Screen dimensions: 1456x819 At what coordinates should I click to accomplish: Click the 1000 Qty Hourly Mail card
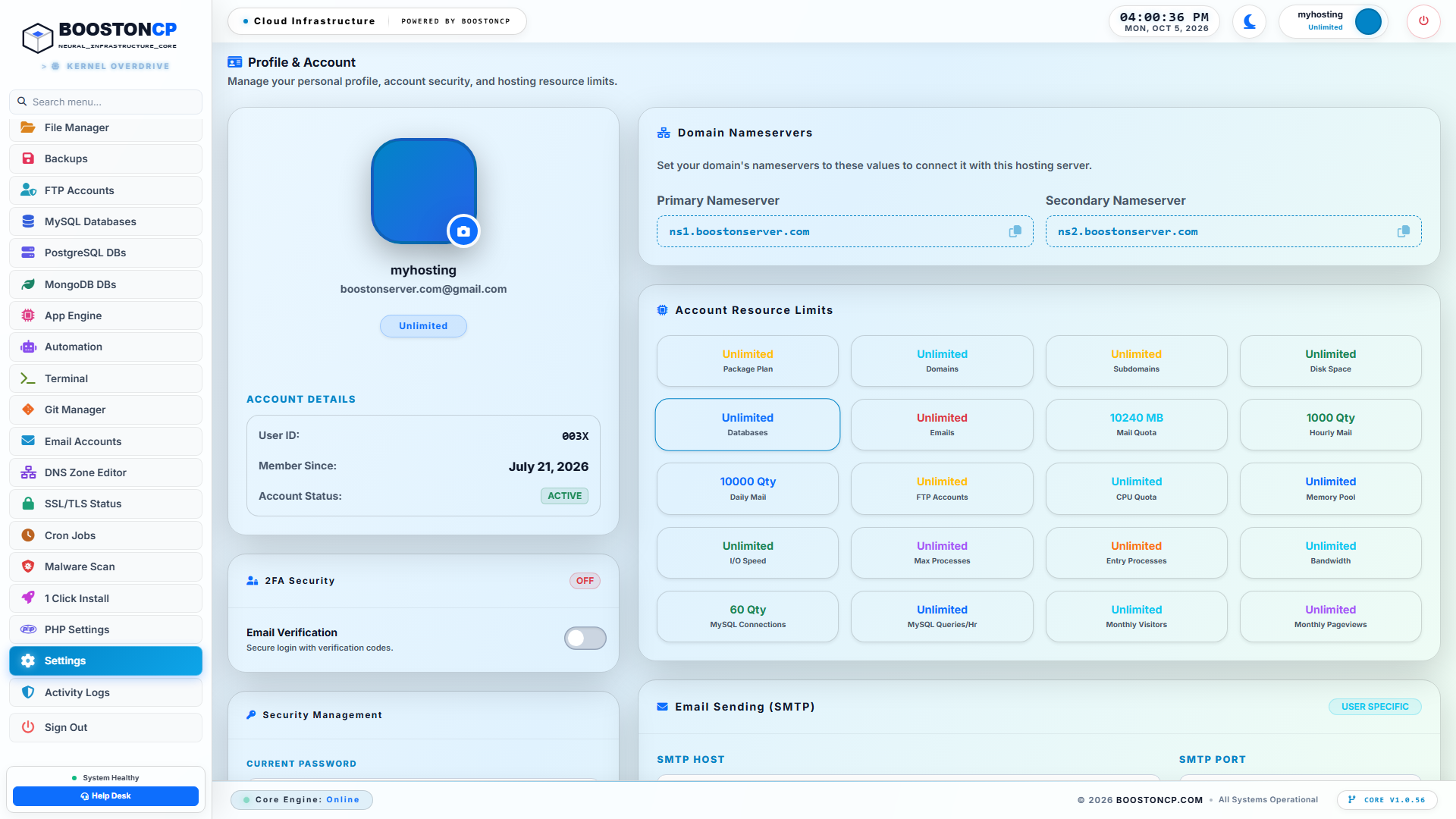[1330, 425]
